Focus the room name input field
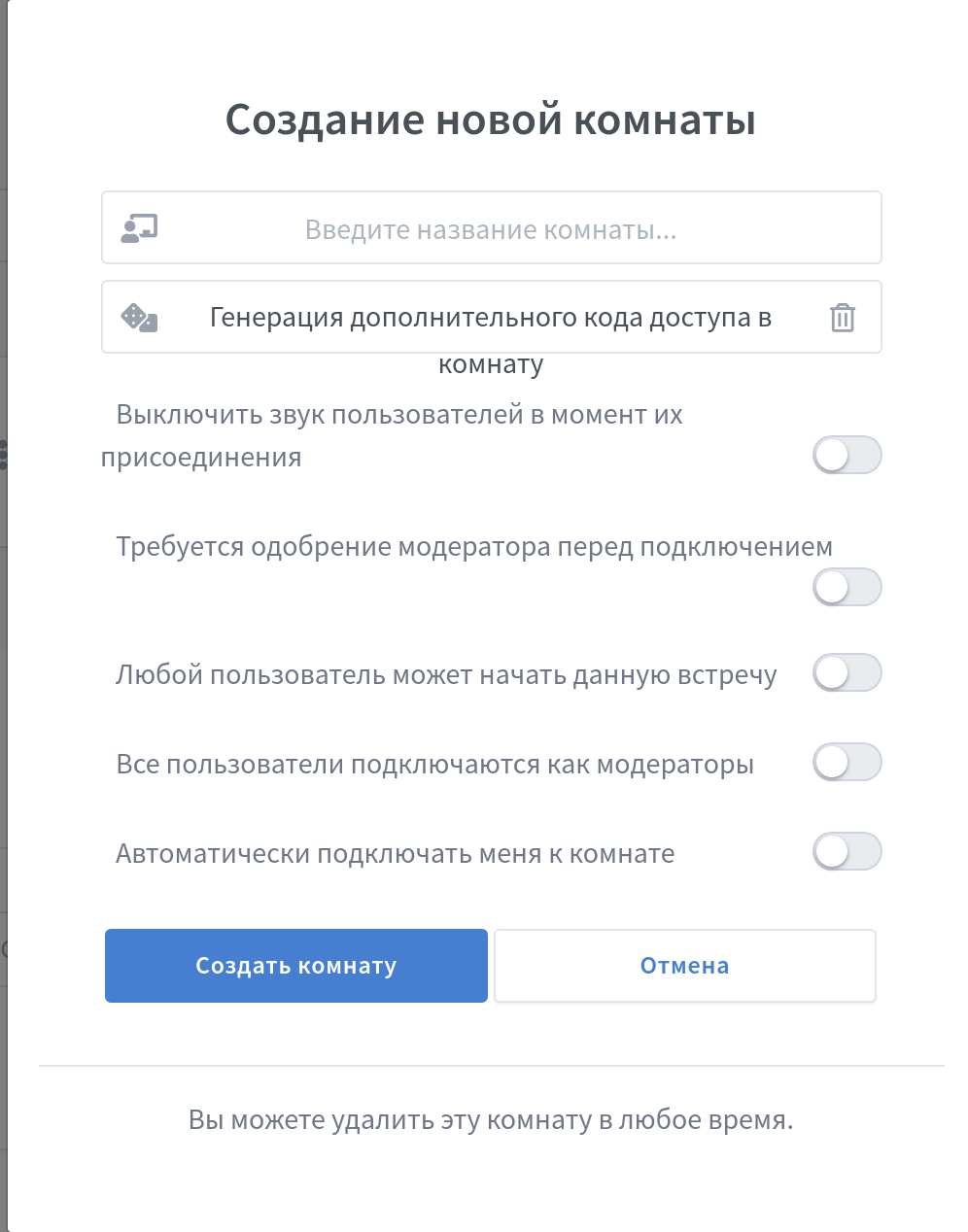This screenshot has height=1232, width=968. click(x=491, y=229)
